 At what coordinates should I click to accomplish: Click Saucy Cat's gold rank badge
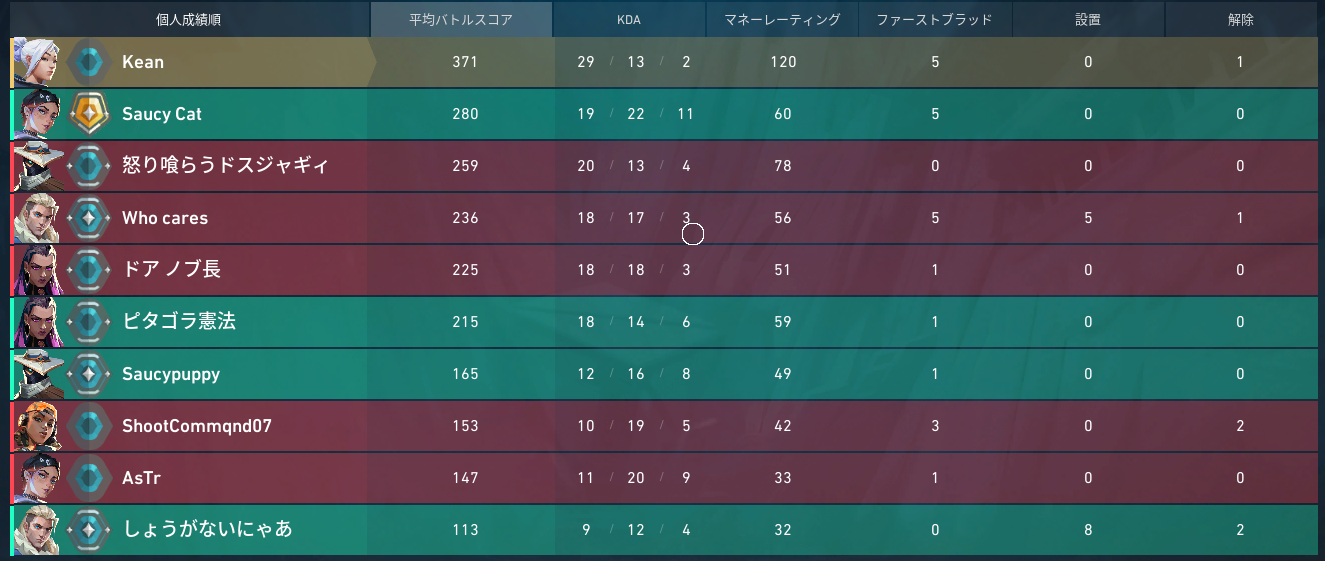coord(89,114)
